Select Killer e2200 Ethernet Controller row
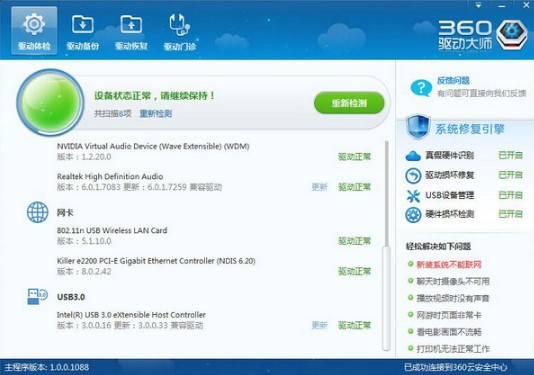Image resolution: width=534 pixels, height=375 pixels. pyautogui.click(x=214, y=266)
